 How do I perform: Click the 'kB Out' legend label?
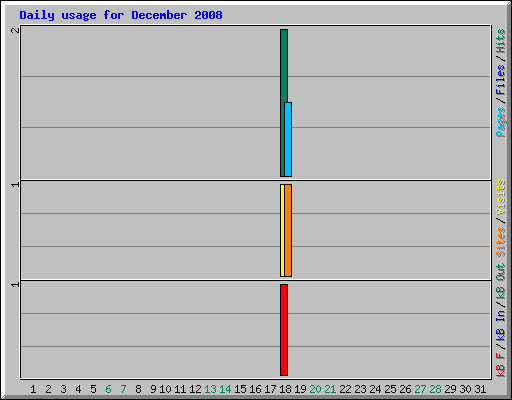pyautogui.click(x=500, y=282)
